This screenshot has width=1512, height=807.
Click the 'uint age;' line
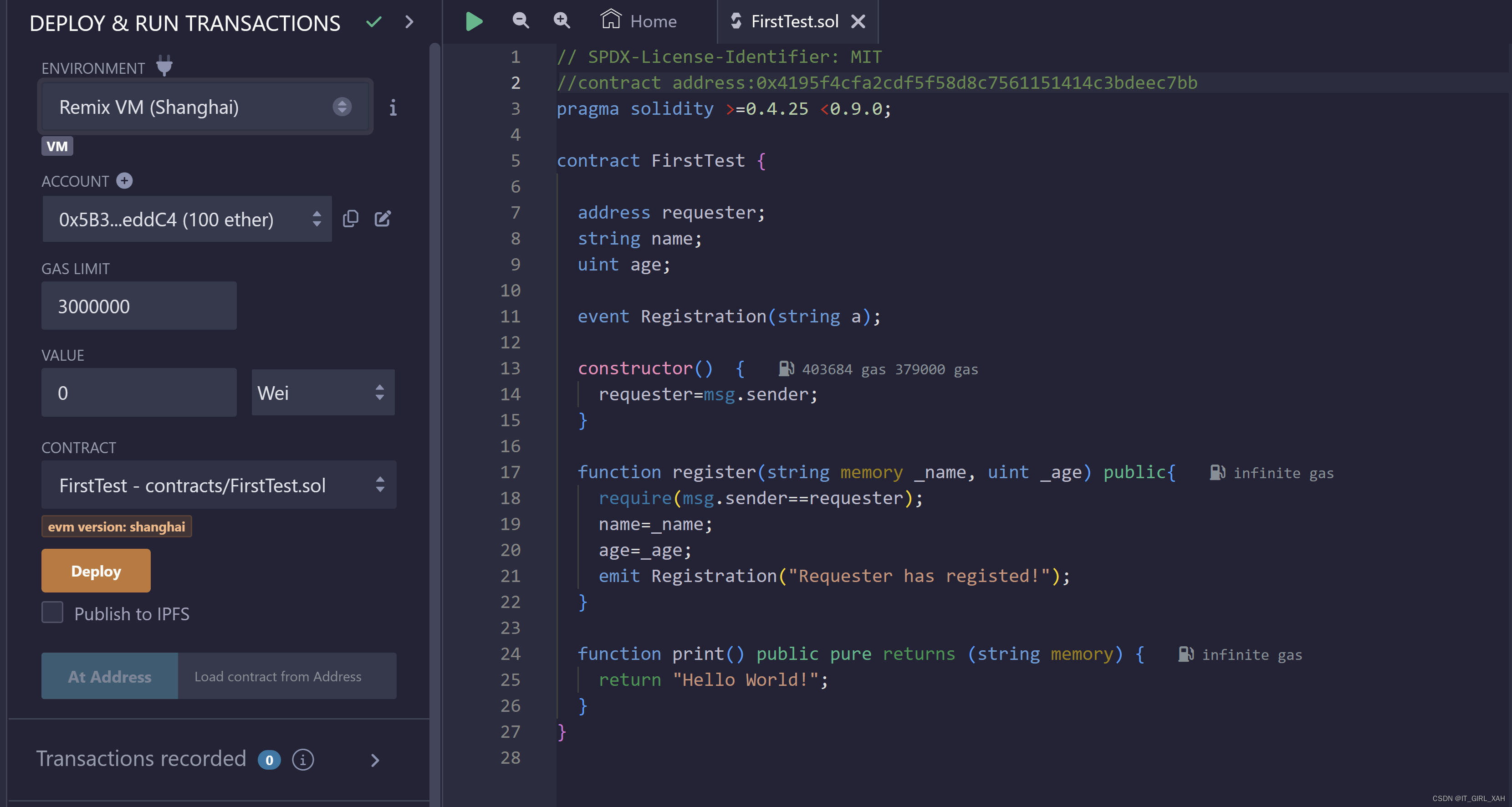coord(624,265)
